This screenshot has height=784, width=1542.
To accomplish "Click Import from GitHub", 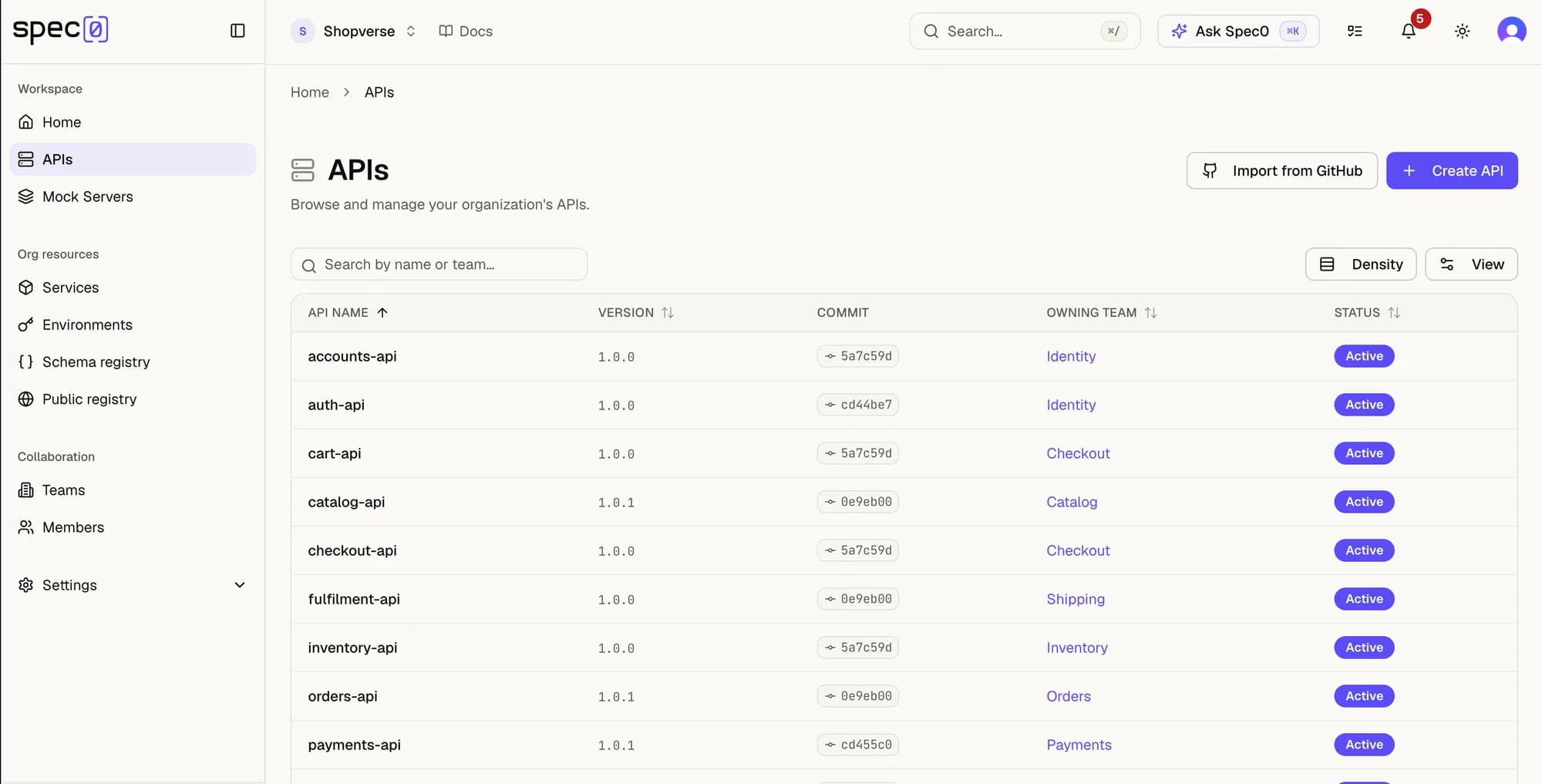I will pos(1281,170).
